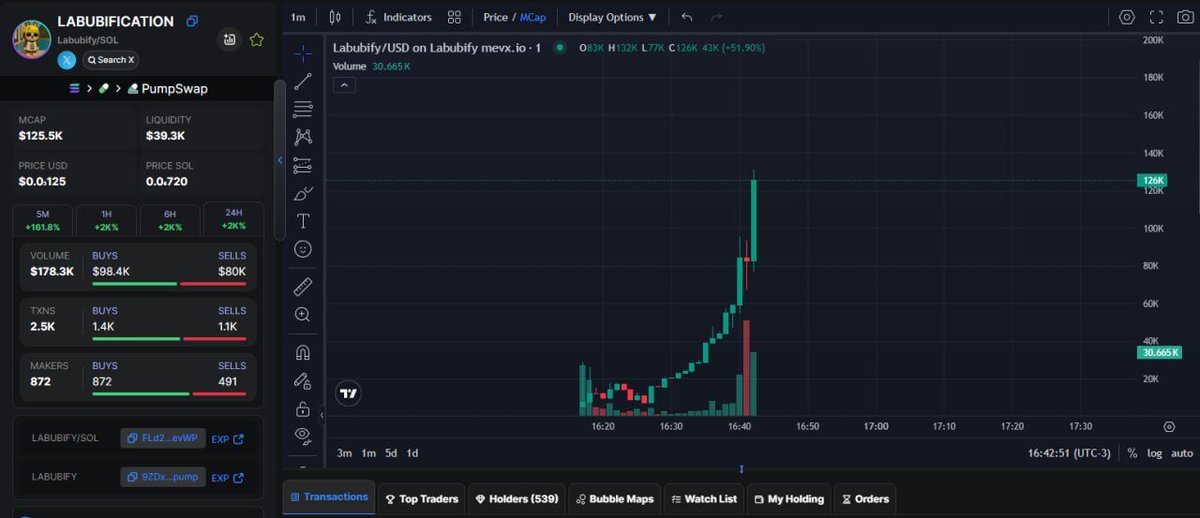This screenshot has width=1200, height=518.
Task: Select the Text annotation tool
Action: coord(303,221)
